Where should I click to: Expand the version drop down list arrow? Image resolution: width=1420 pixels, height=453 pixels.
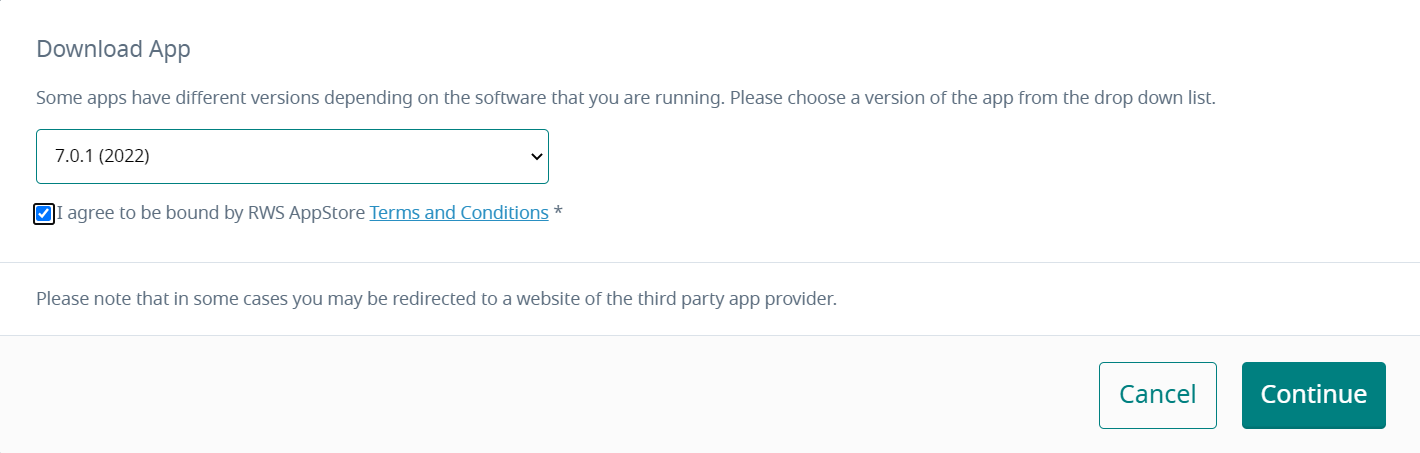click(536, 156)
